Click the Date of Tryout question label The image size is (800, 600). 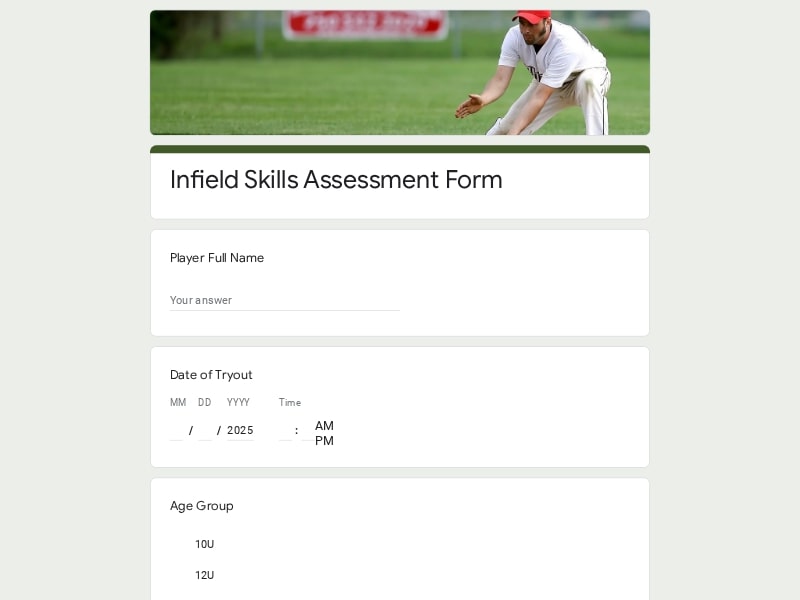click(x=211, y=374)
